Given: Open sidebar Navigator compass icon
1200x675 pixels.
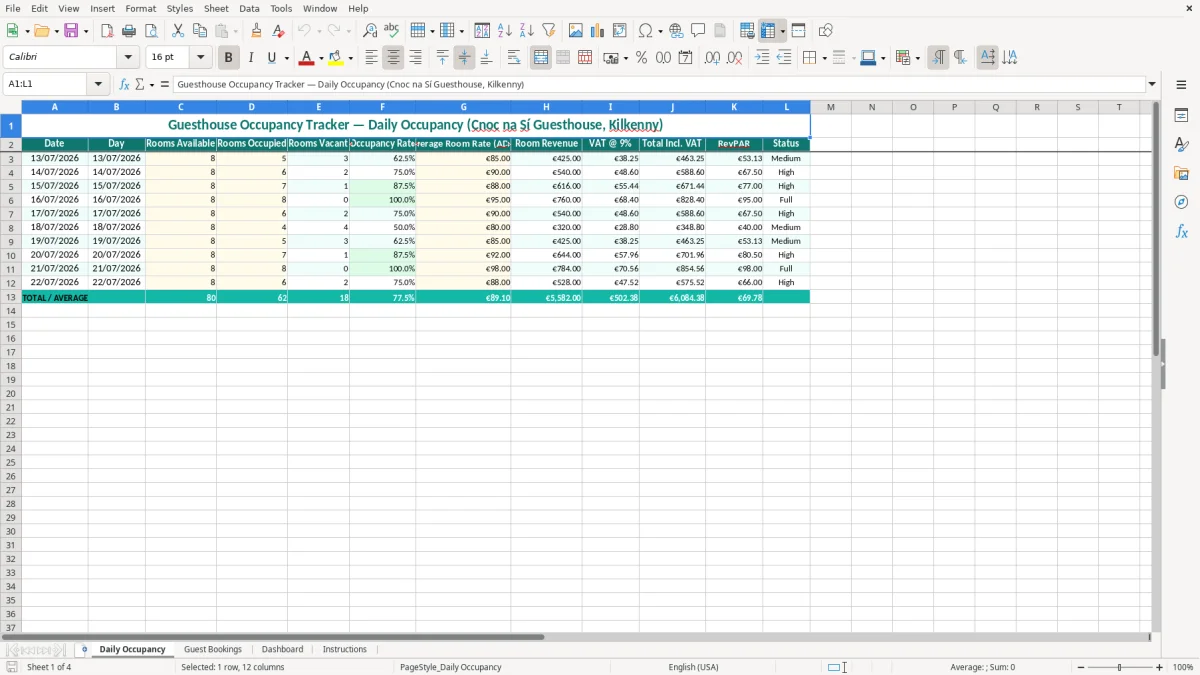Looking at the screenshot, I should 1182,202.
